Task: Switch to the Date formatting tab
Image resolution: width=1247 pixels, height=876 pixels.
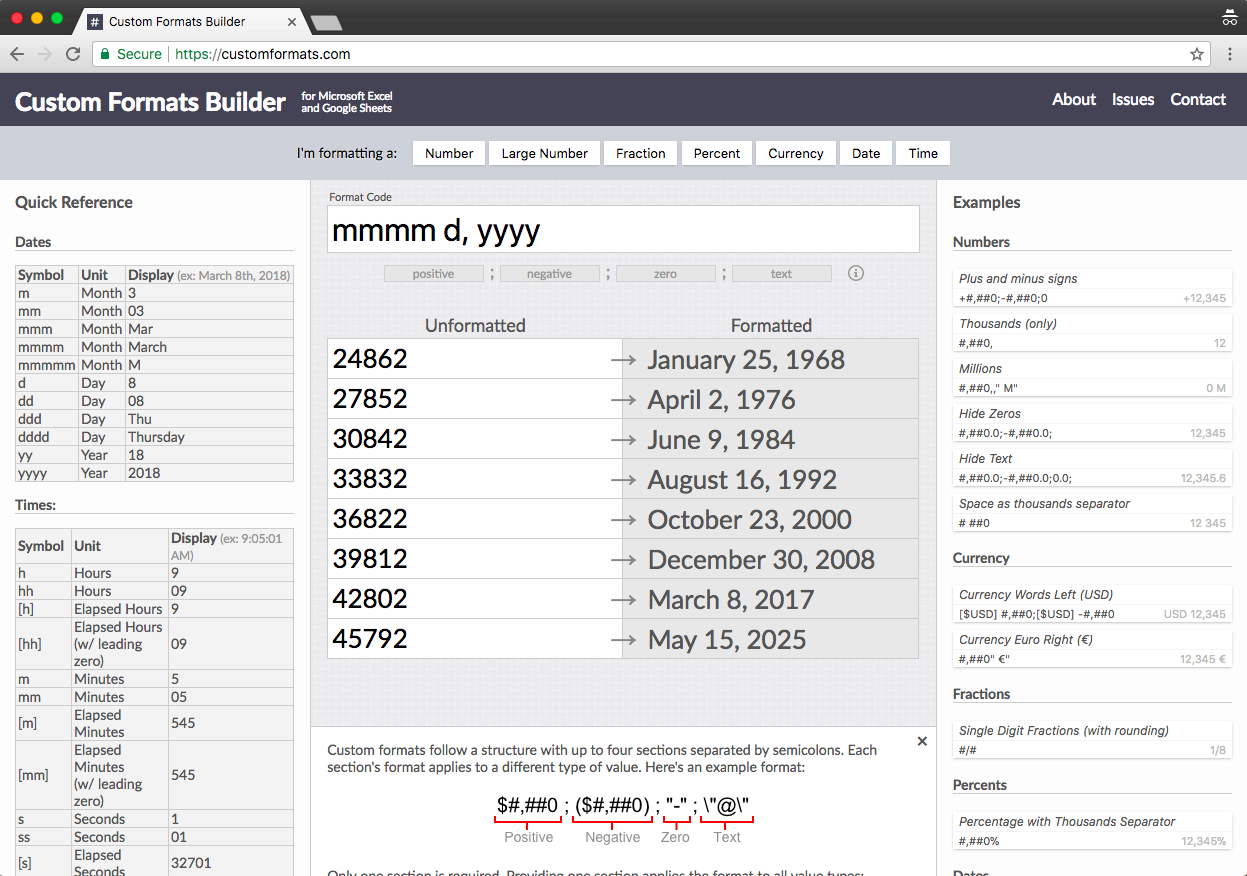Action: [x=865, y=153]
